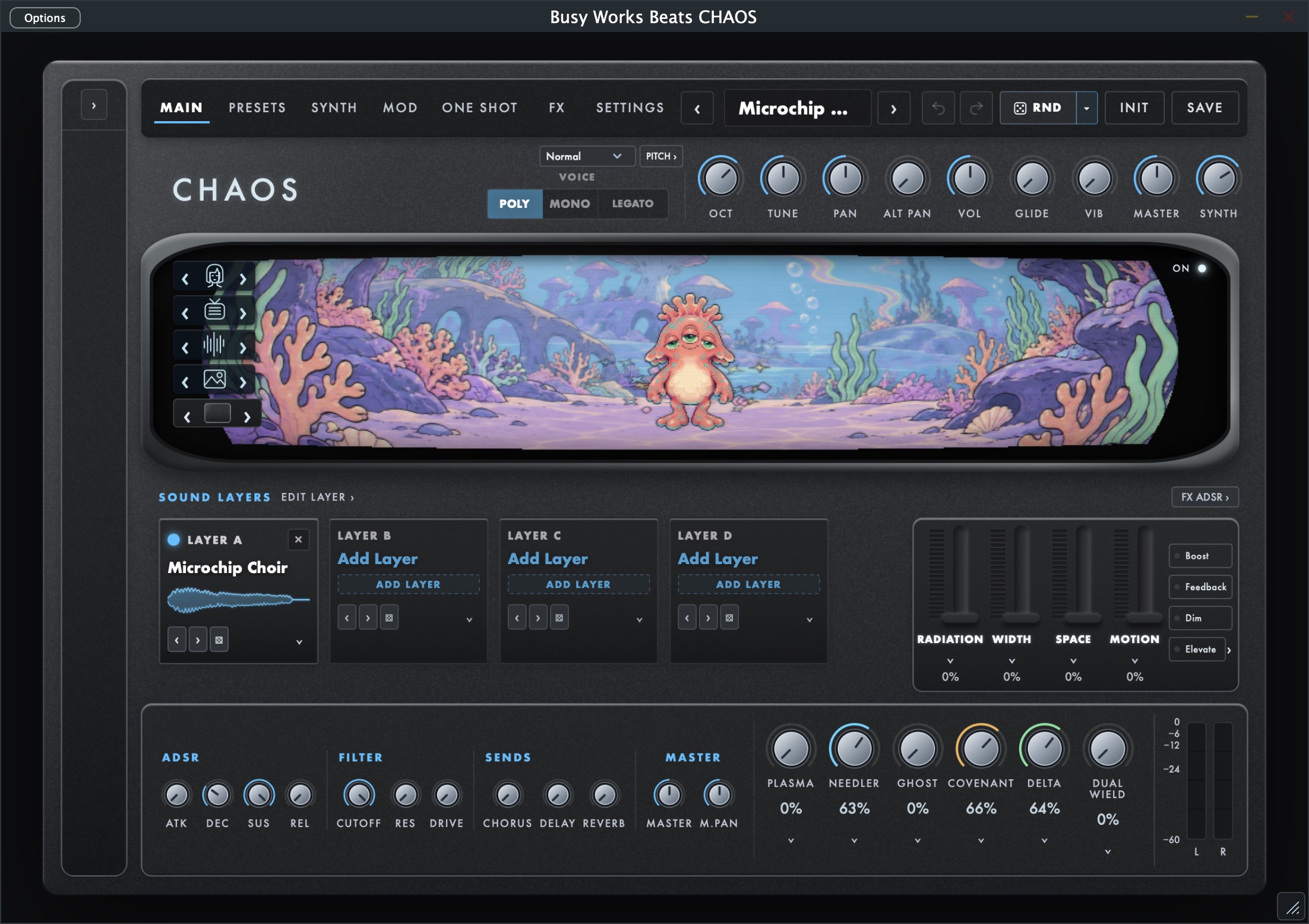Click the SAVE preset button
The height and width of the screenshot is (924, 1309).
click(x=1204, y=108)
